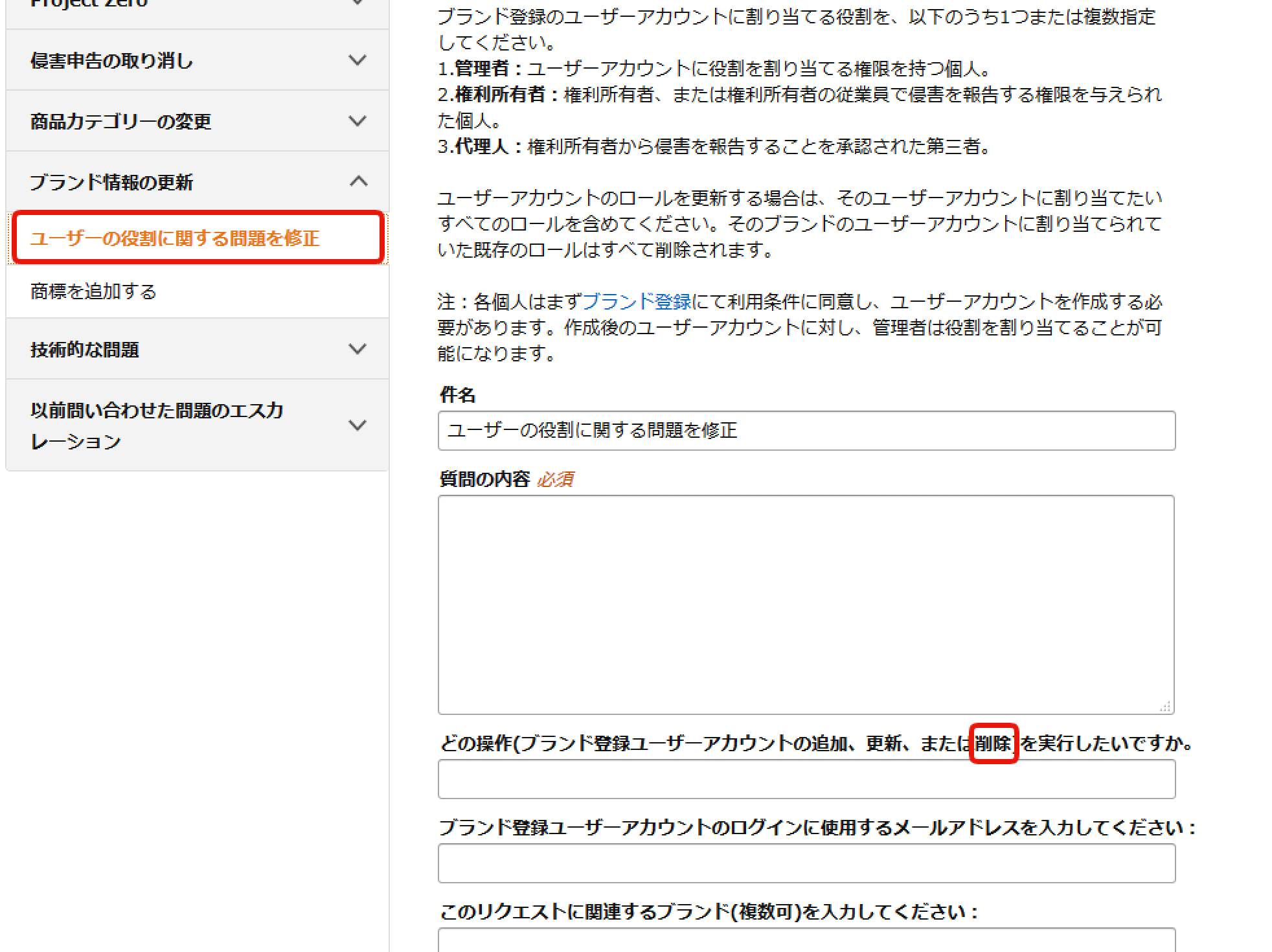Open the ブランド登録 hyperlink
The width and height of the screenshot is (1272, 952).
[x=637, y=302]
